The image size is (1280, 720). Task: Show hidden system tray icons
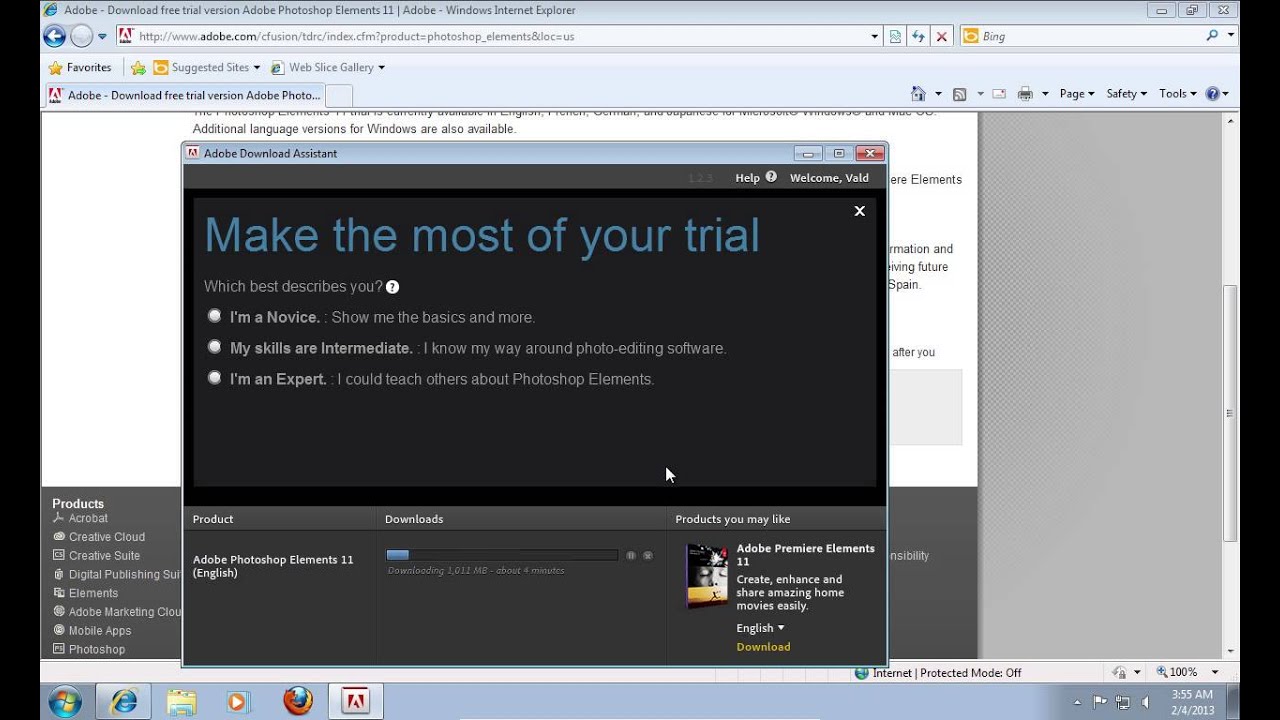pyautogui.click(x=1078, y=701)
